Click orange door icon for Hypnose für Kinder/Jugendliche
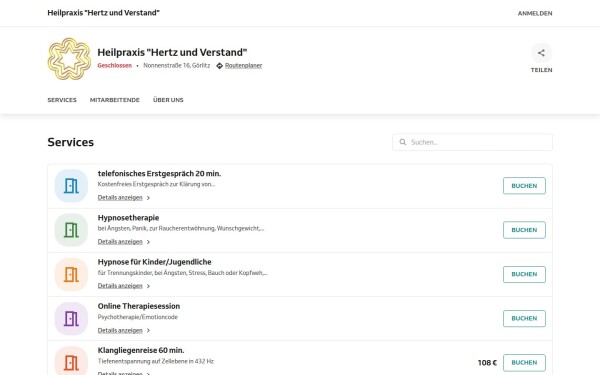Viewport: 600px width, 375px height. pyautogui.click(x=71, y=274)
